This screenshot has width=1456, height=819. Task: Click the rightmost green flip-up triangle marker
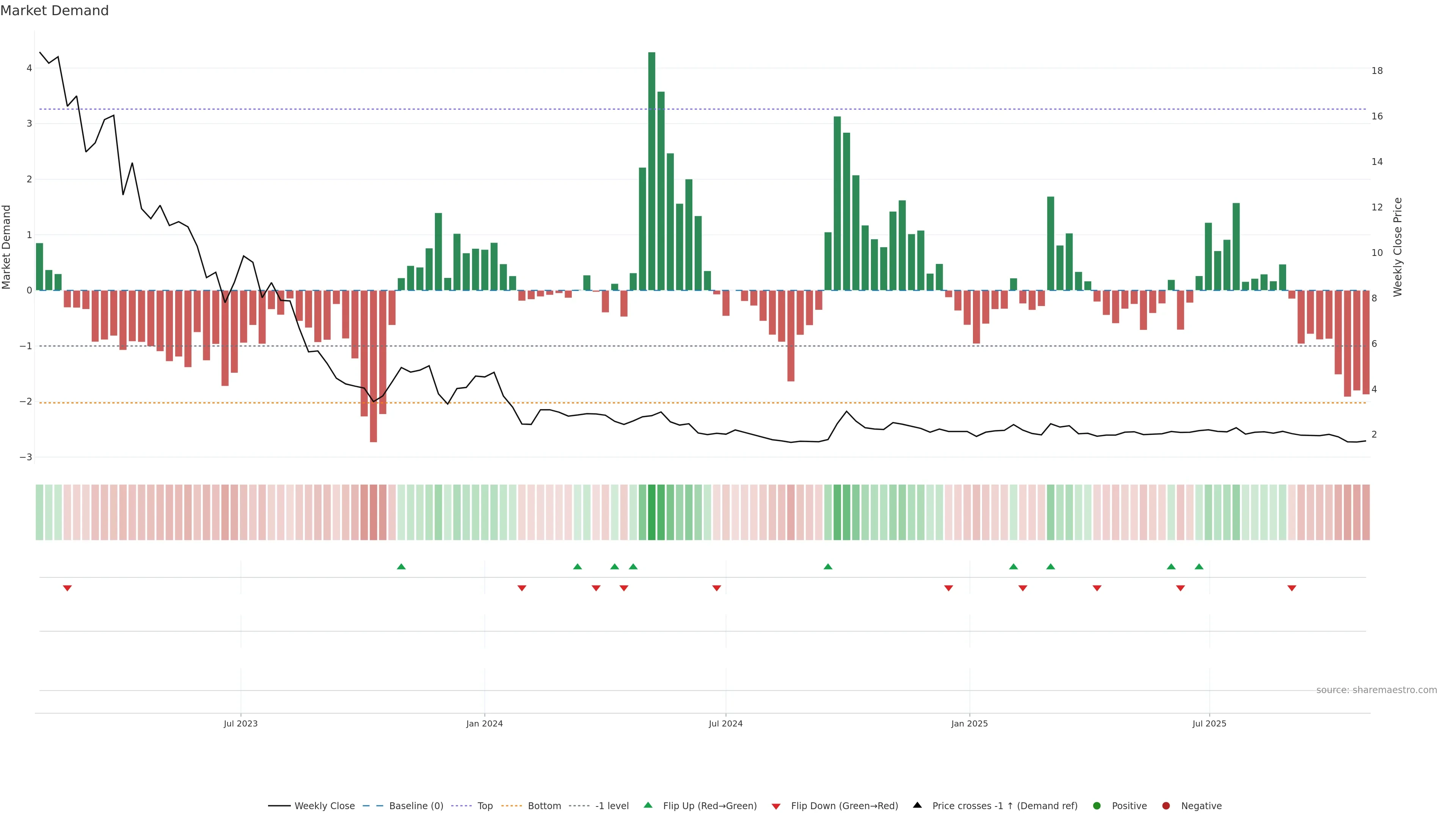click(1199, 566)
